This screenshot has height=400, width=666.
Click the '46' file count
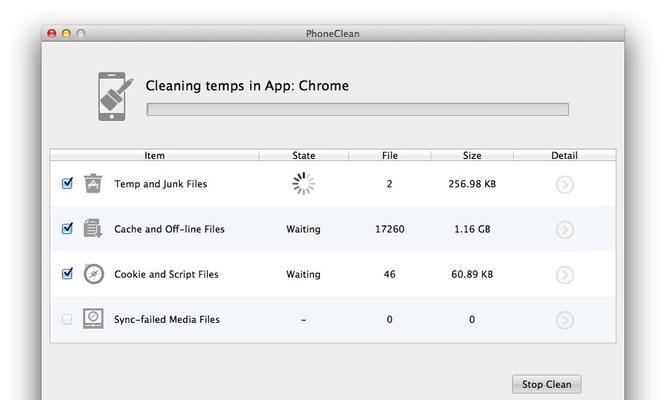(x=389, y=274)
